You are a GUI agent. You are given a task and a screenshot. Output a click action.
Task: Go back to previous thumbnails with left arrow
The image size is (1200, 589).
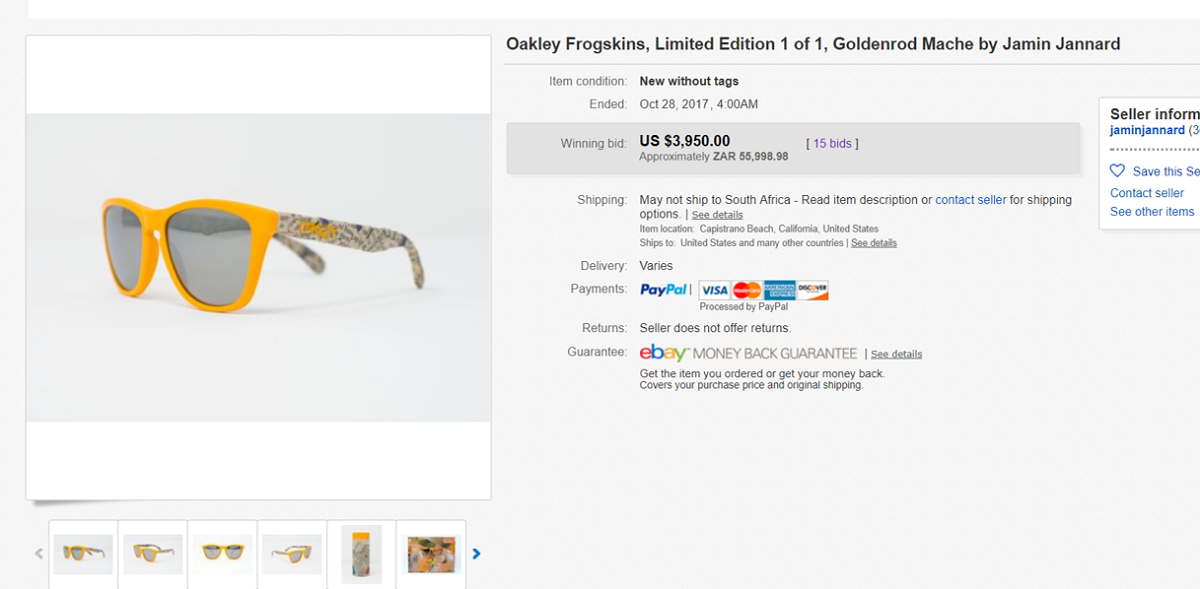pyautogui.click(x=39, y=553)
